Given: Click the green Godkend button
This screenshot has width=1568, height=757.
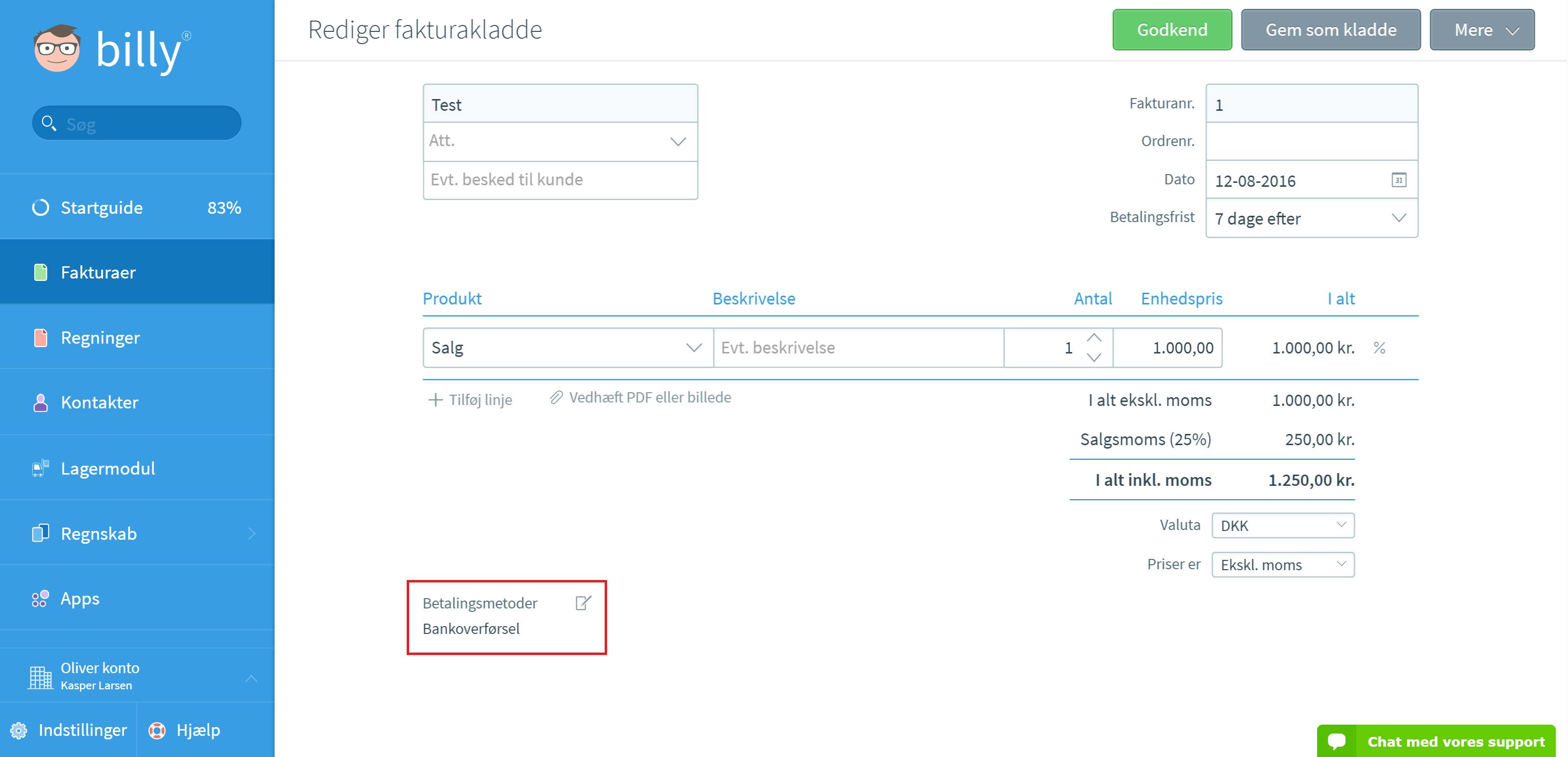Looking at the screenshot, I should point(1172,30).
